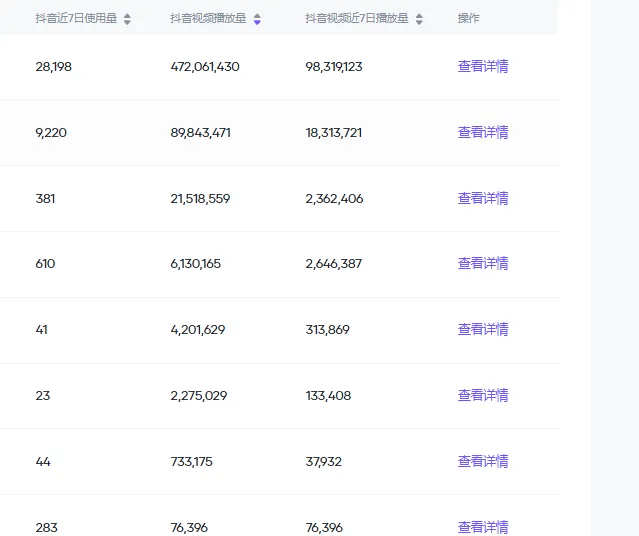Image resolution: width=639 pixels, height=536 pixels.
Task: Click the 抖音视频近7日播放量 column header text
Action: [x=357, y=19]
